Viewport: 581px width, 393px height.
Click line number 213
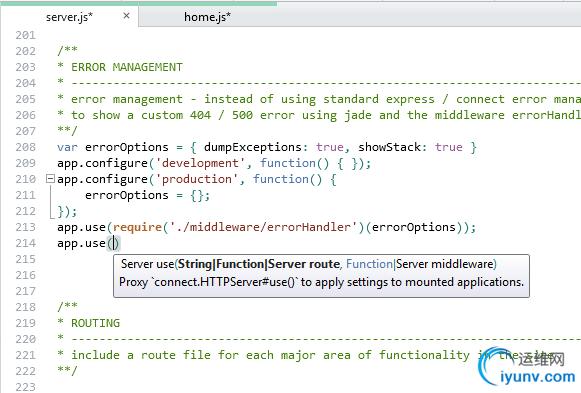(26, 227)
